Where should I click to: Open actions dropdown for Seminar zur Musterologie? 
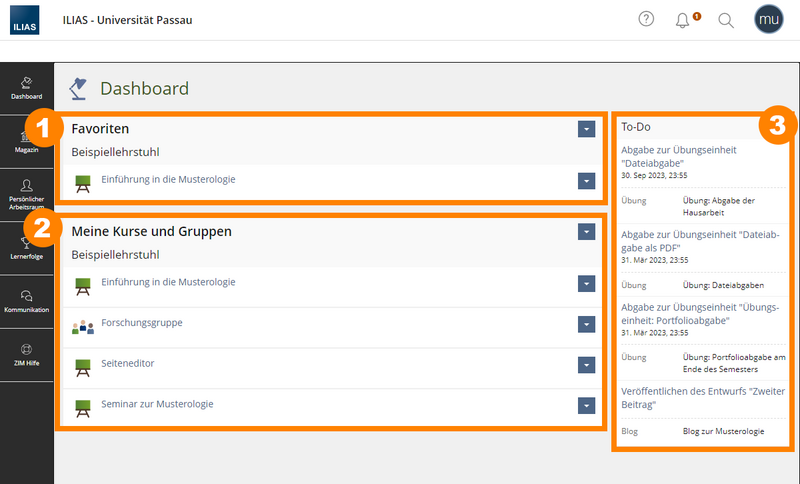point(586,405)
